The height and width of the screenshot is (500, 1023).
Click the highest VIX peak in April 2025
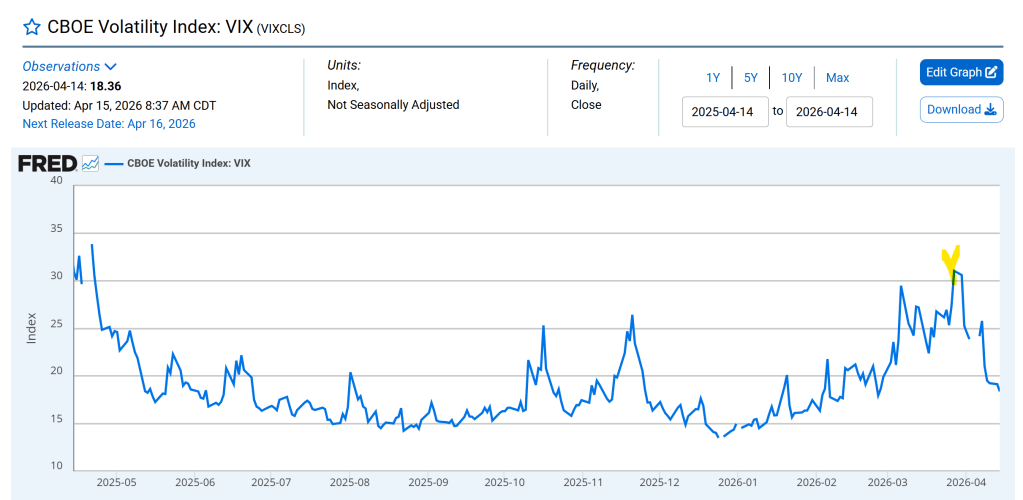pyautogui.click(x=92, y=245)
